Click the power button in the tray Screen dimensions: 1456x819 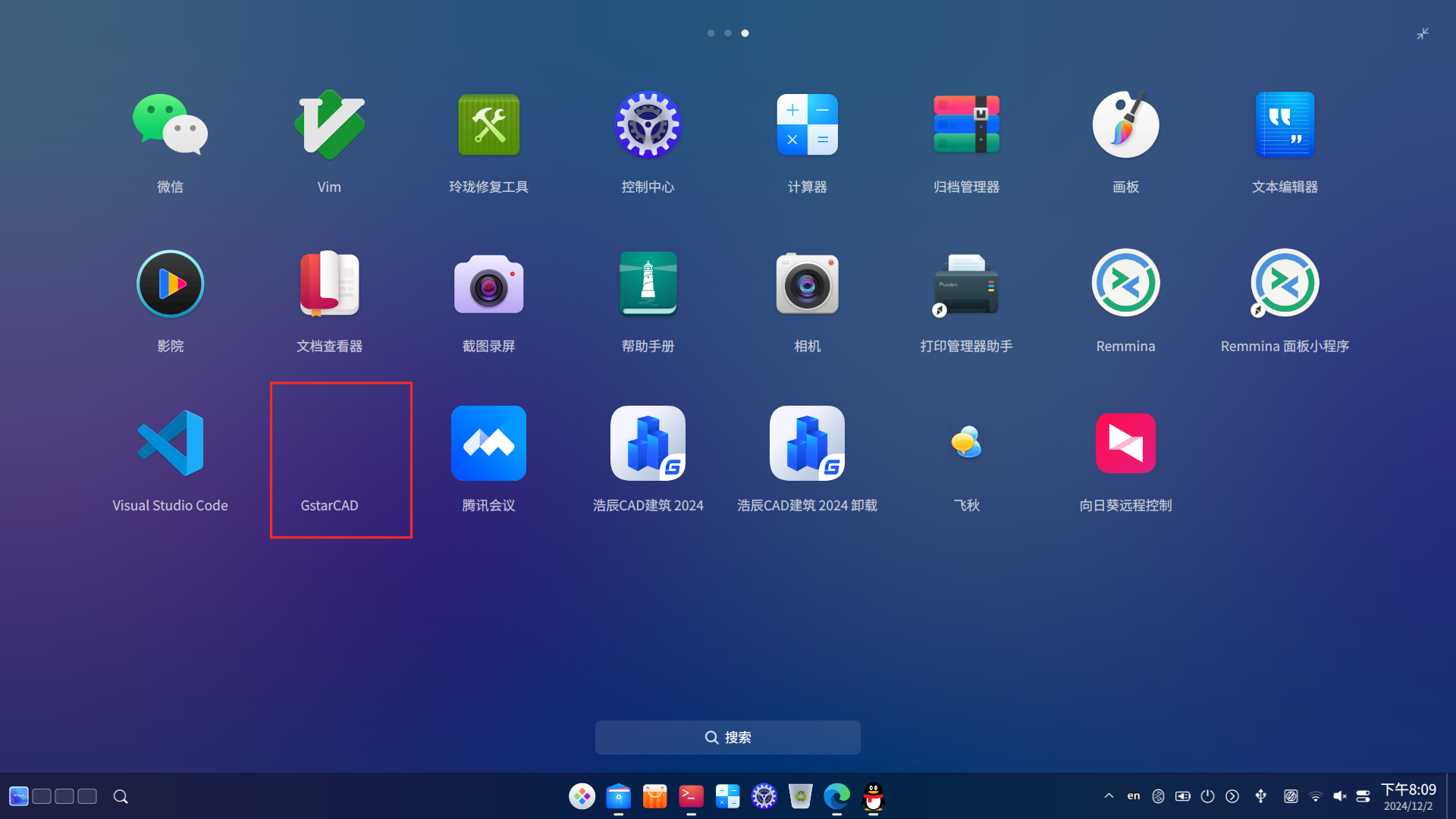tap(1207, 796)
